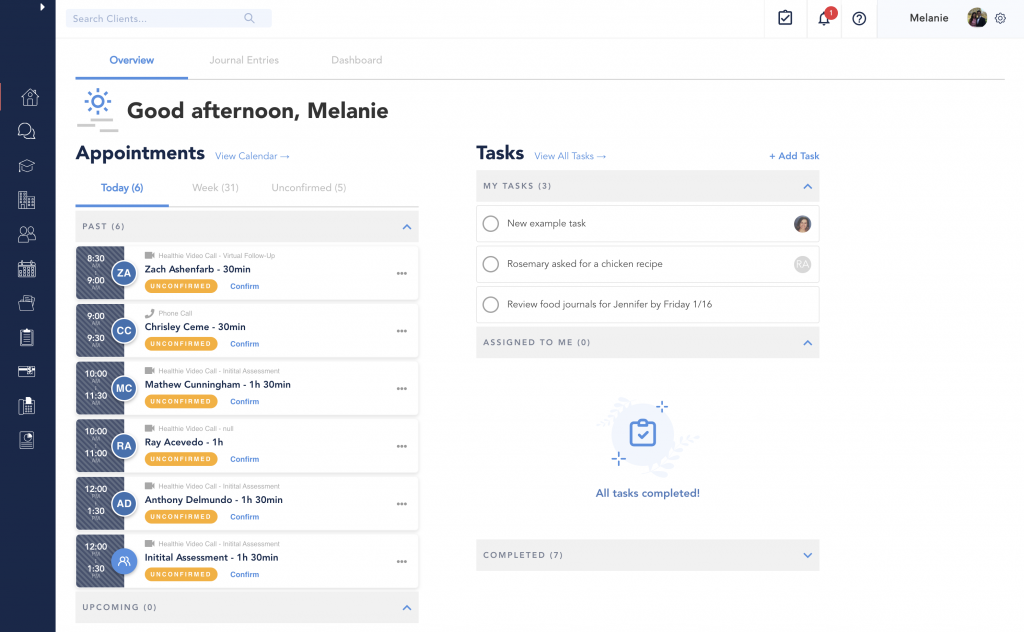Confirm Anthony Delmundo's appointment
The height and width of the screenshot is (632, 1024).
click(244, 516)
